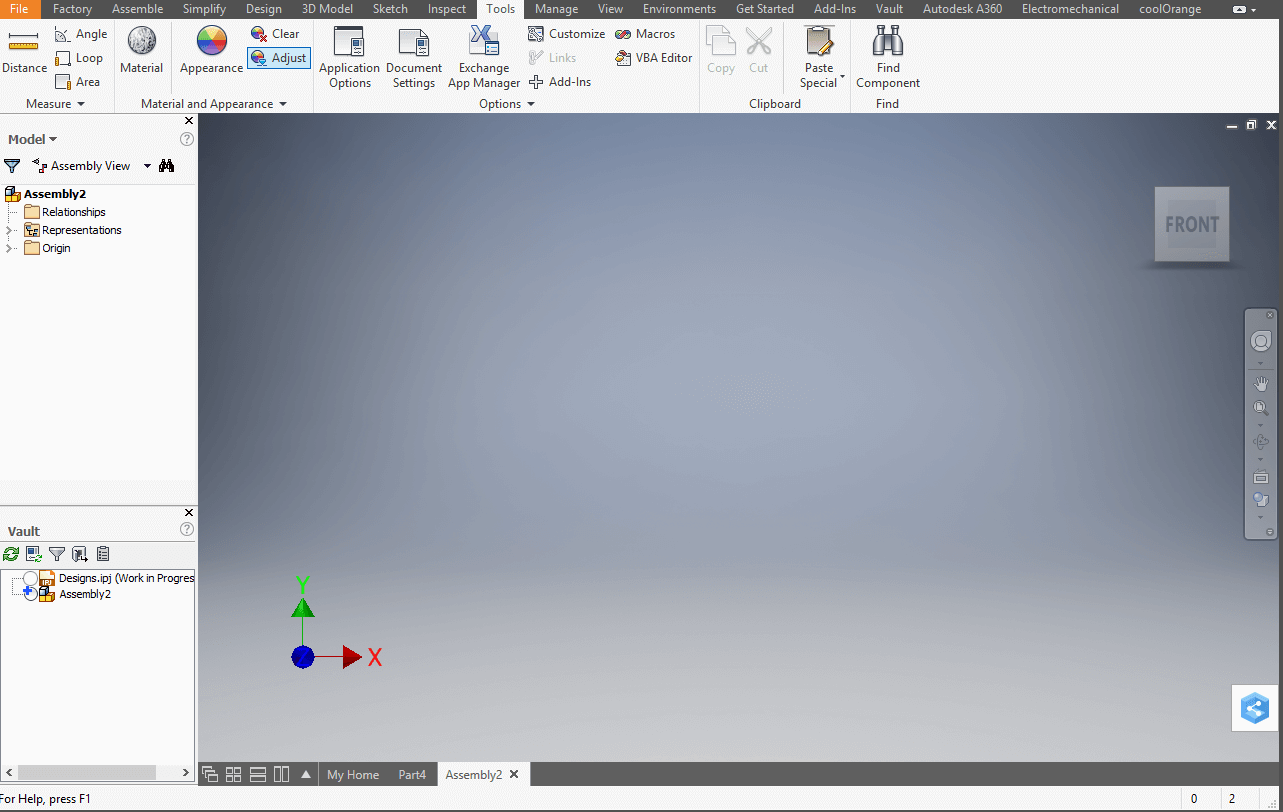Viewport: 1283px width, 812px height.
Task: Expand the Representations tree node
Action: (x=10, y=230)
